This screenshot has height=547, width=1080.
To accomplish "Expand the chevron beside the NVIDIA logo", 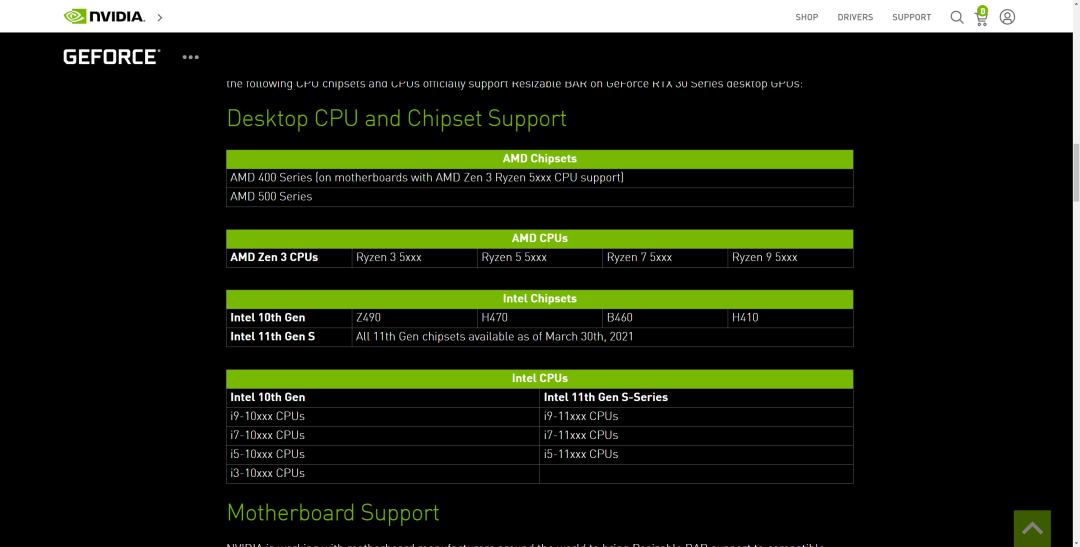I will [x=160, y=17].
